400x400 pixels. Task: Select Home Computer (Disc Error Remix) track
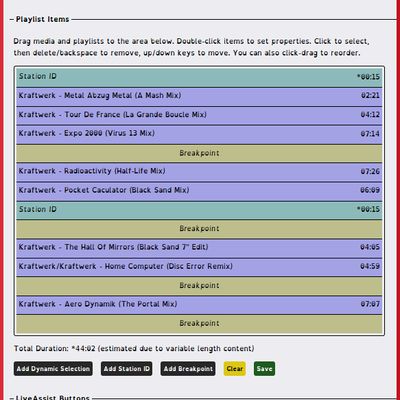[199, 268]
